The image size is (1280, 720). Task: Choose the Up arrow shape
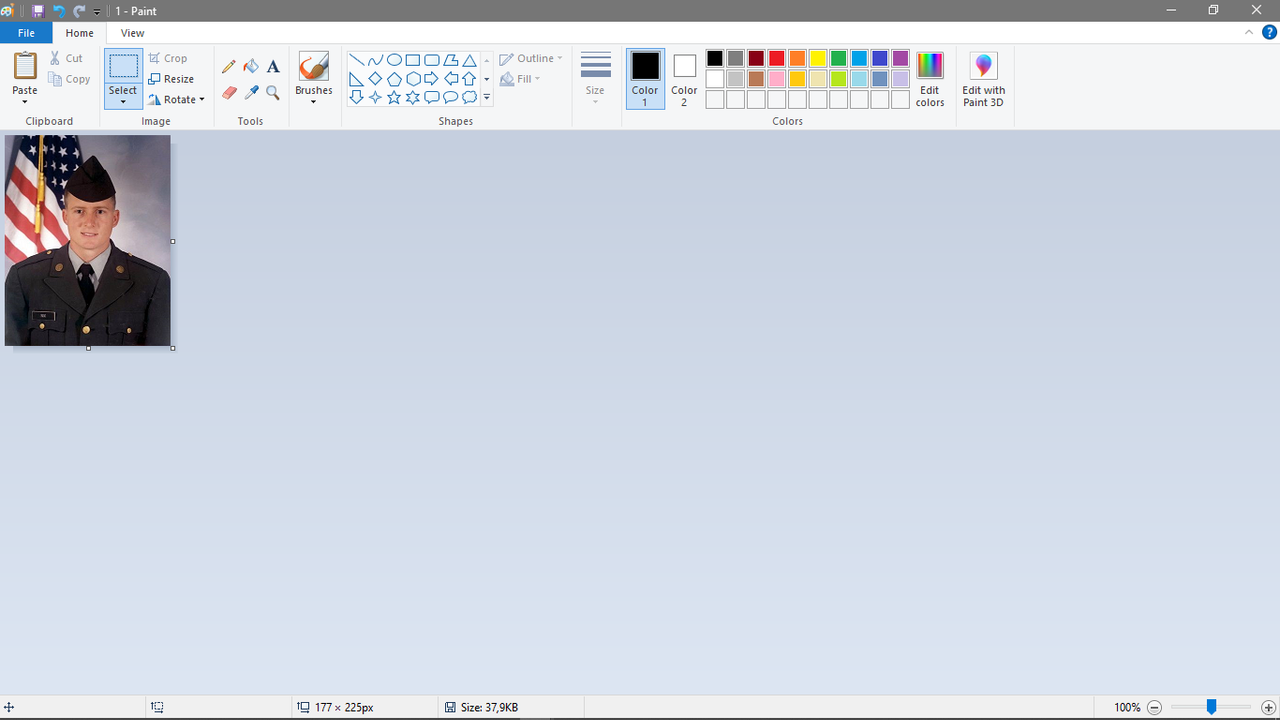(x=469, y=79)
